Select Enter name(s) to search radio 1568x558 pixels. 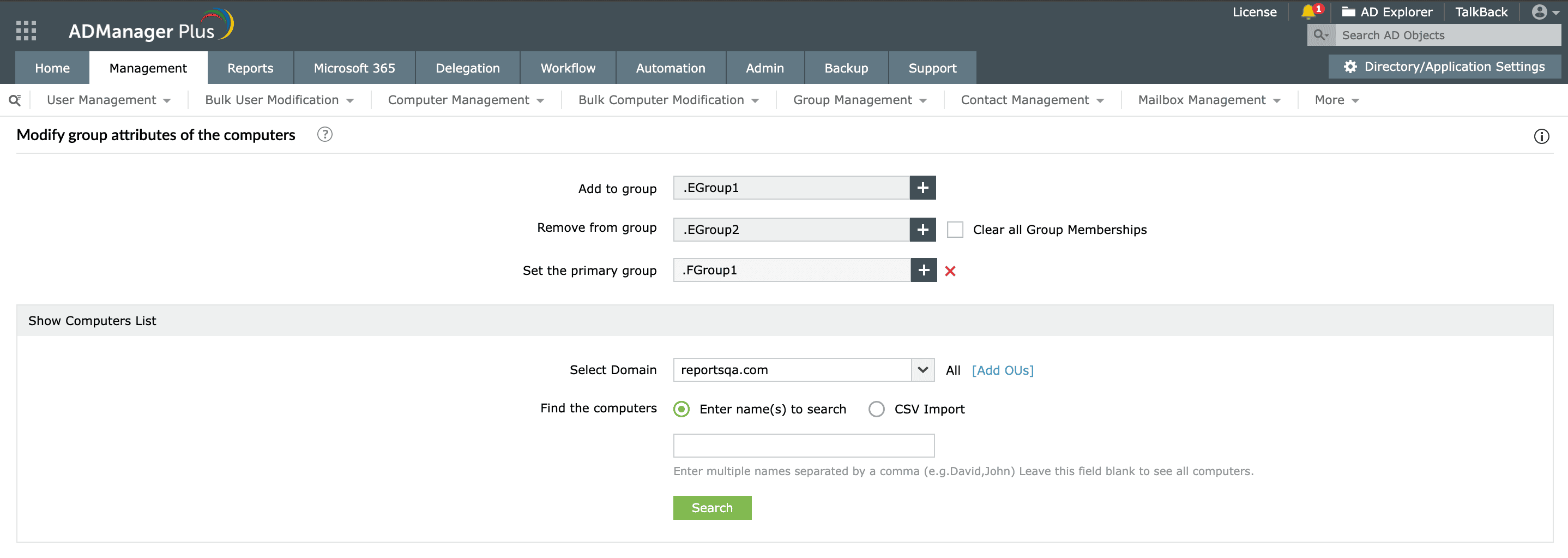coord(681,409)
